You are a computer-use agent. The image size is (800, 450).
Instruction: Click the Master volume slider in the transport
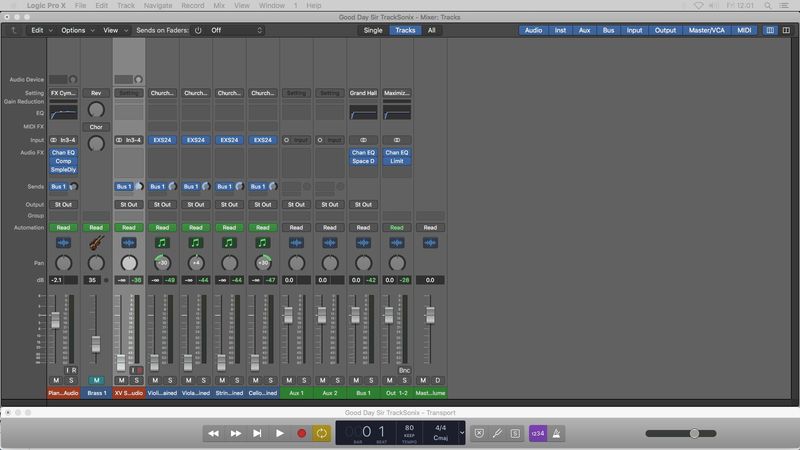(x=681, y=433)
